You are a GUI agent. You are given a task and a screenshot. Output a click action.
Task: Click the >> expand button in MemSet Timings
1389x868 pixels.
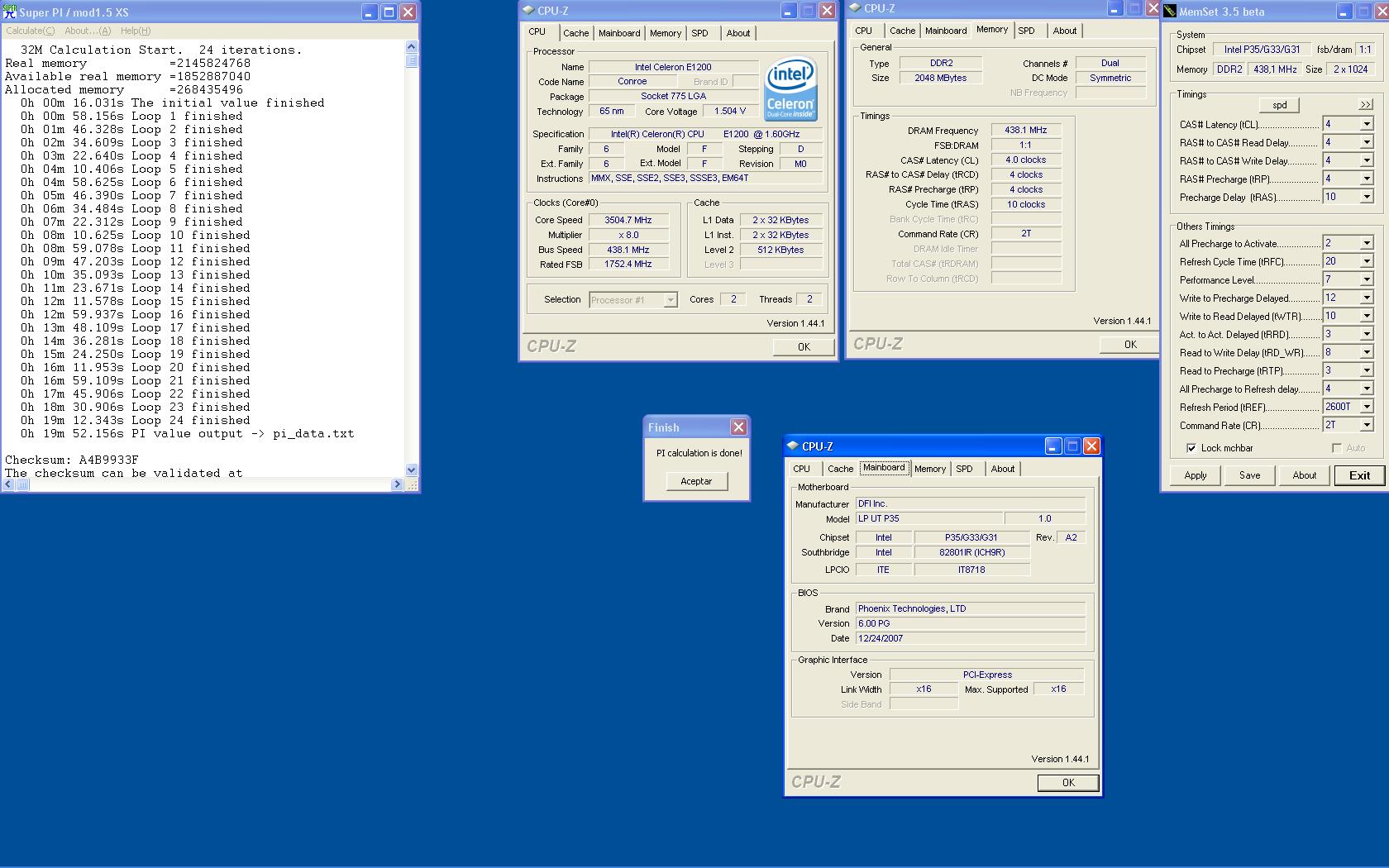pyautogui.click(x=1365, y=105)
